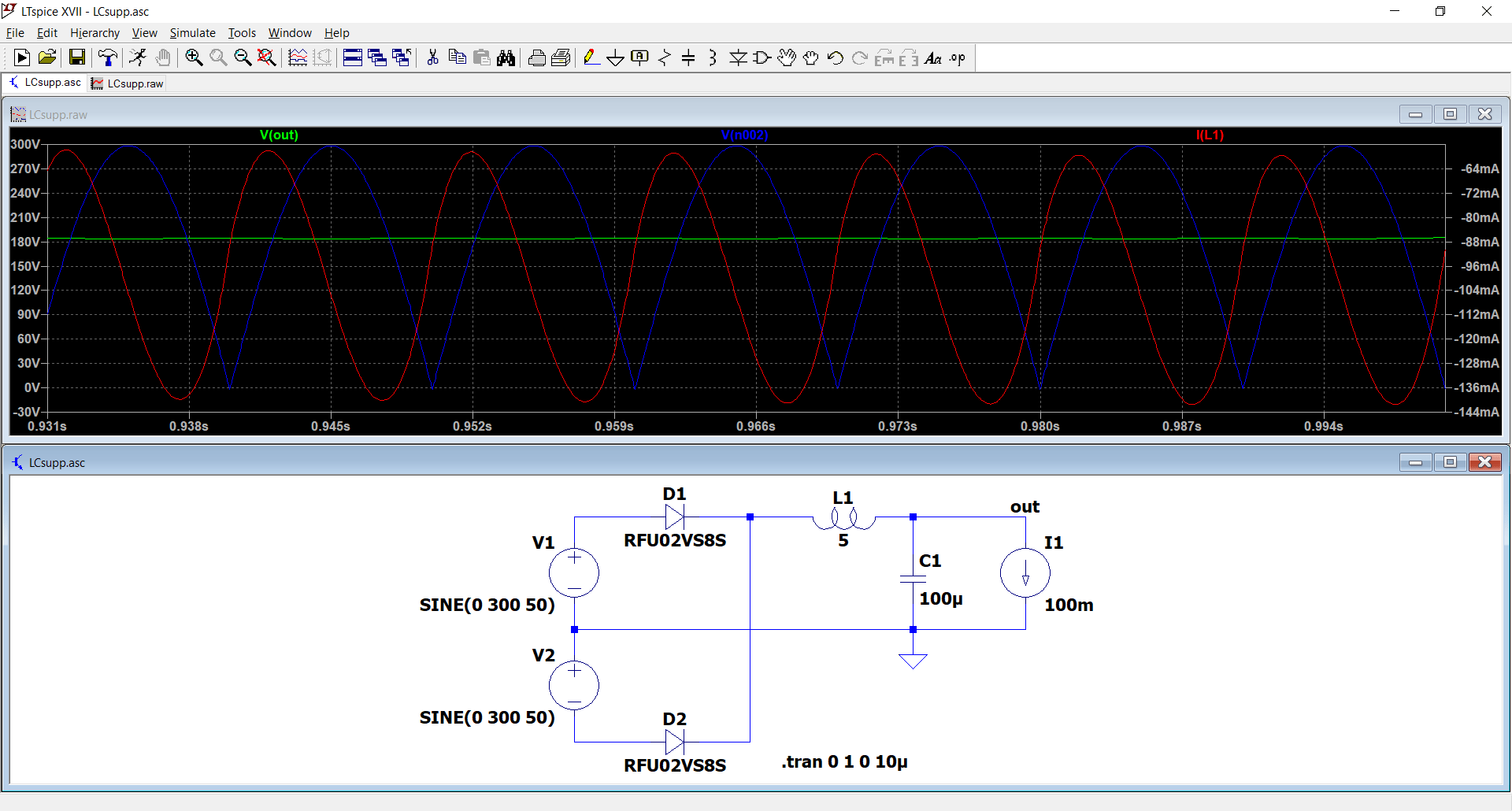The height and width of the screenshot is (811, 1512).
Task: Switch to the LCsupp.asc tab
Action: coord(45,83)
